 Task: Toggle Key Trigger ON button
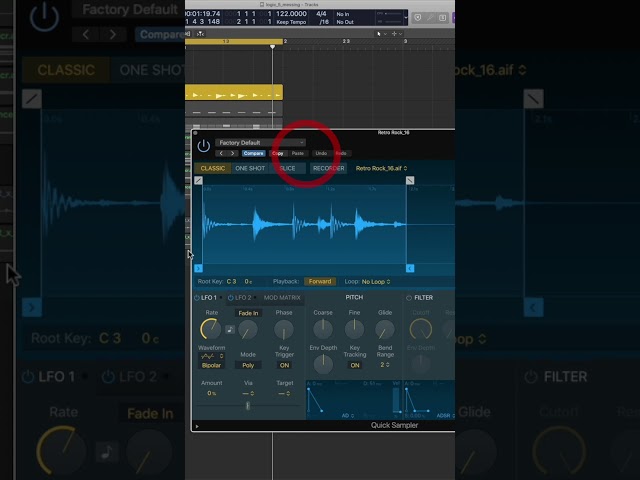(284, 365)
